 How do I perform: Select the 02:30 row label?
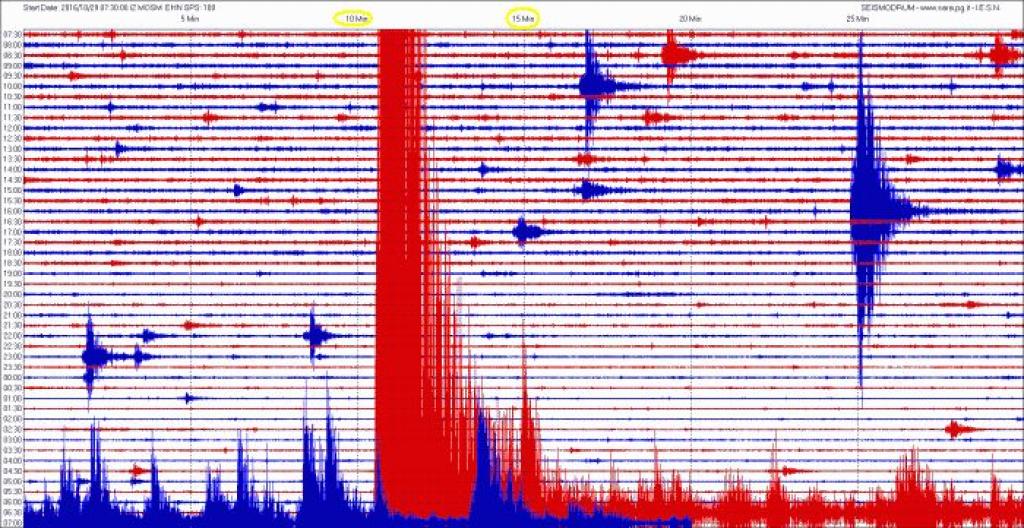coord(12,429)
